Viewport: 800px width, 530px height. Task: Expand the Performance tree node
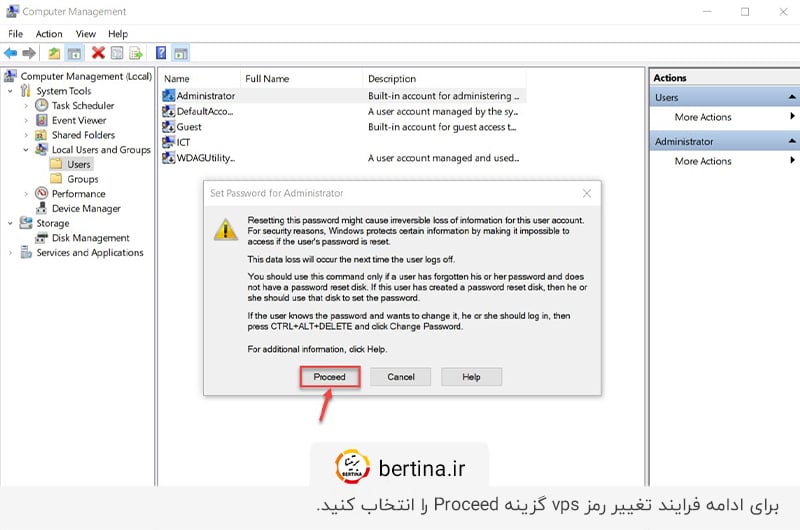click(26, 194)
